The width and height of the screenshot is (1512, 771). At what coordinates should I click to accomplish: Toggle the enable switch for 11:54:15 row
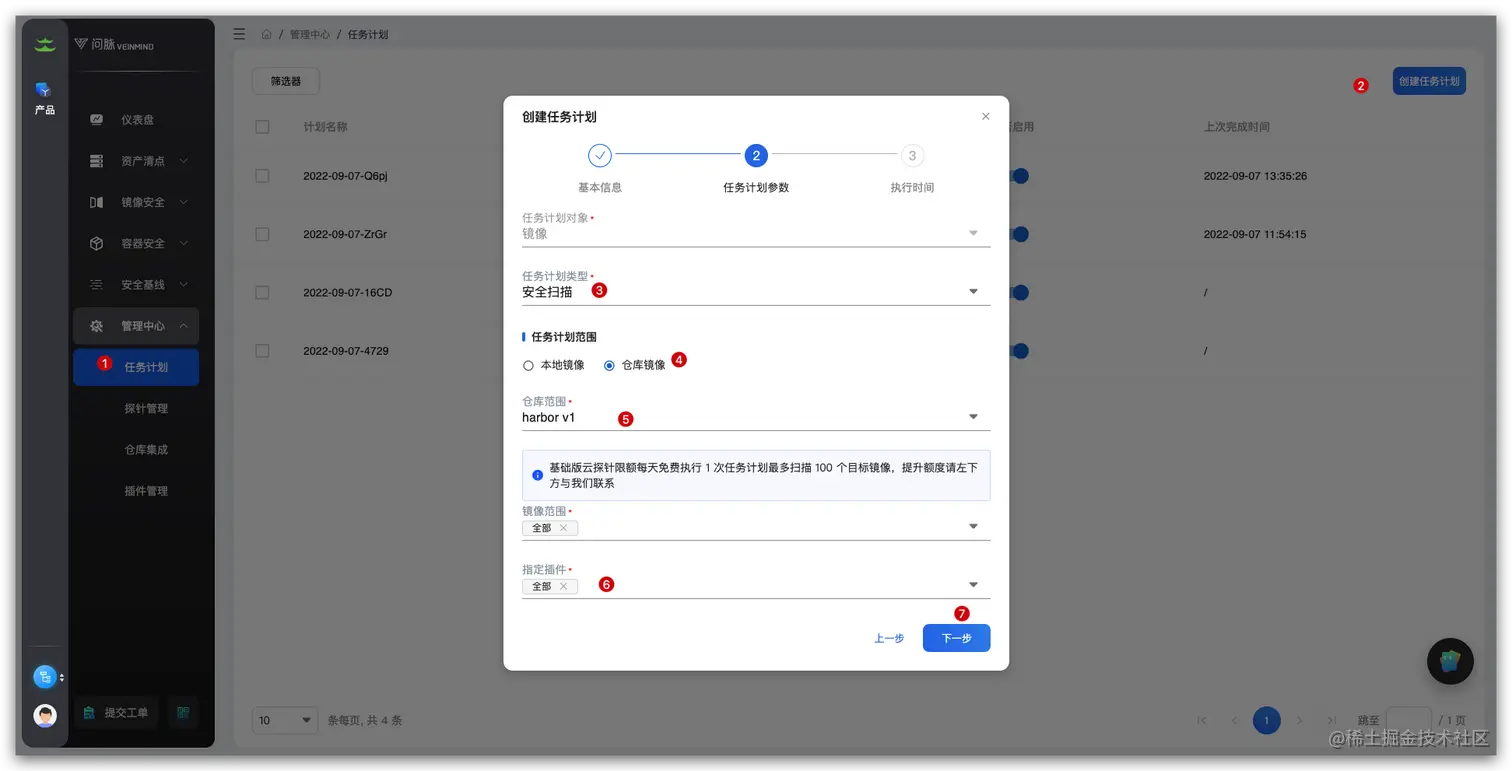coord(1019,234)
